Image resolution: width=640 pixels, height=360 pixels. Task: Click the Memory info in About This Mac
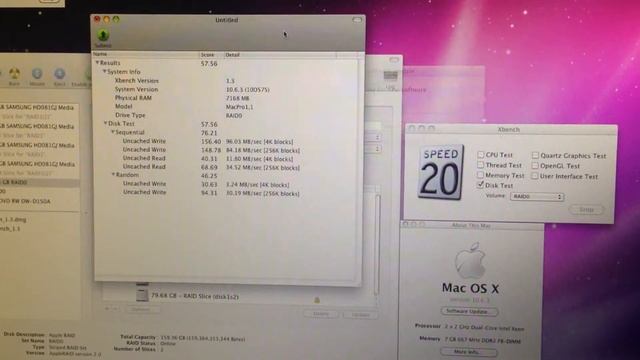[483, 340]
